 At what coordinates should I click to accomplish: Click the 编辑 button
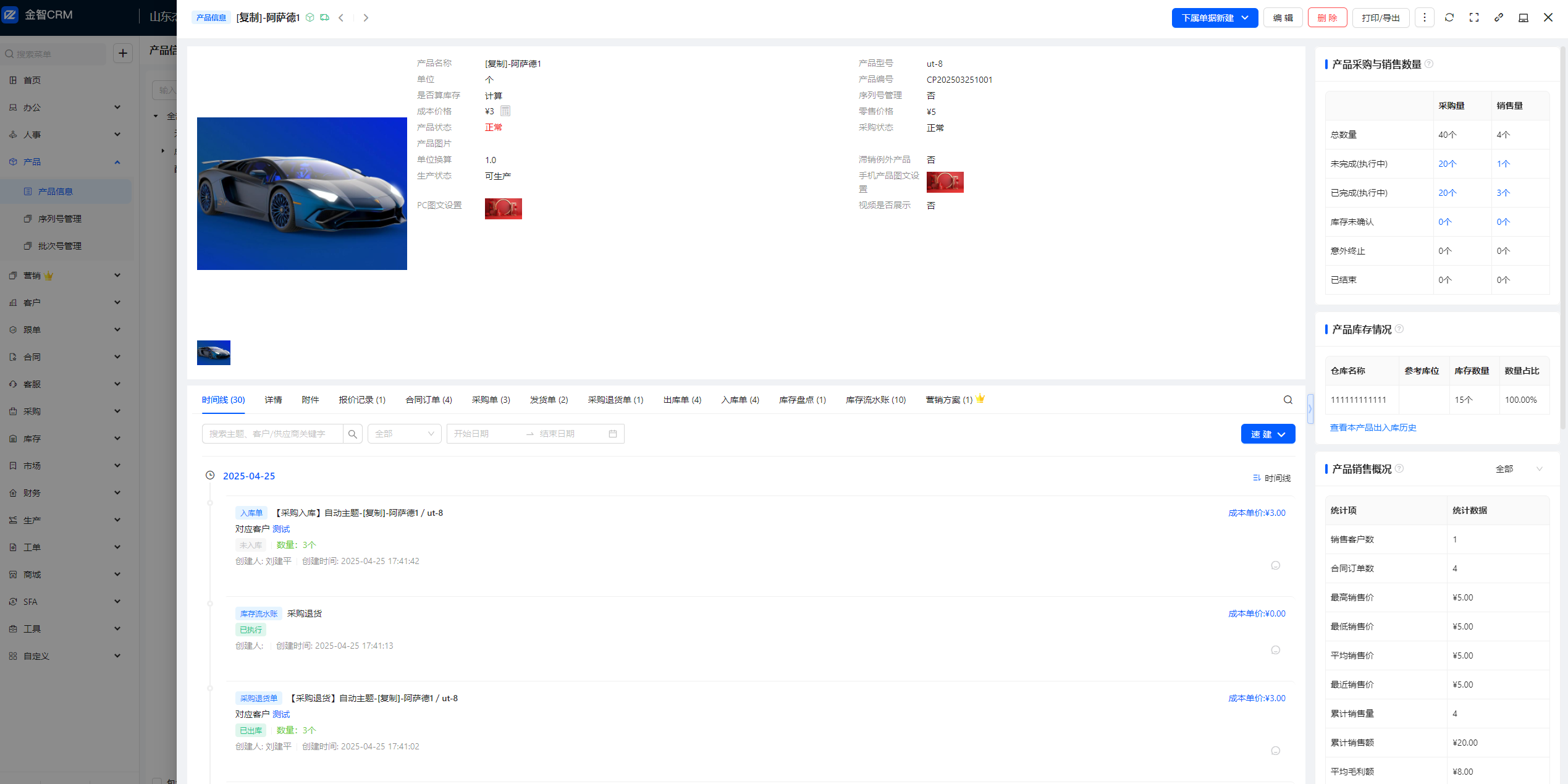pyautogui.click(x=1283, y=18)
